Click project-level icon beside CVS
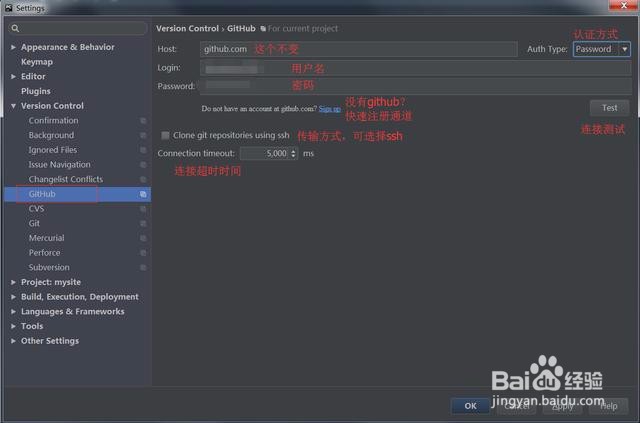 [143, 209]
